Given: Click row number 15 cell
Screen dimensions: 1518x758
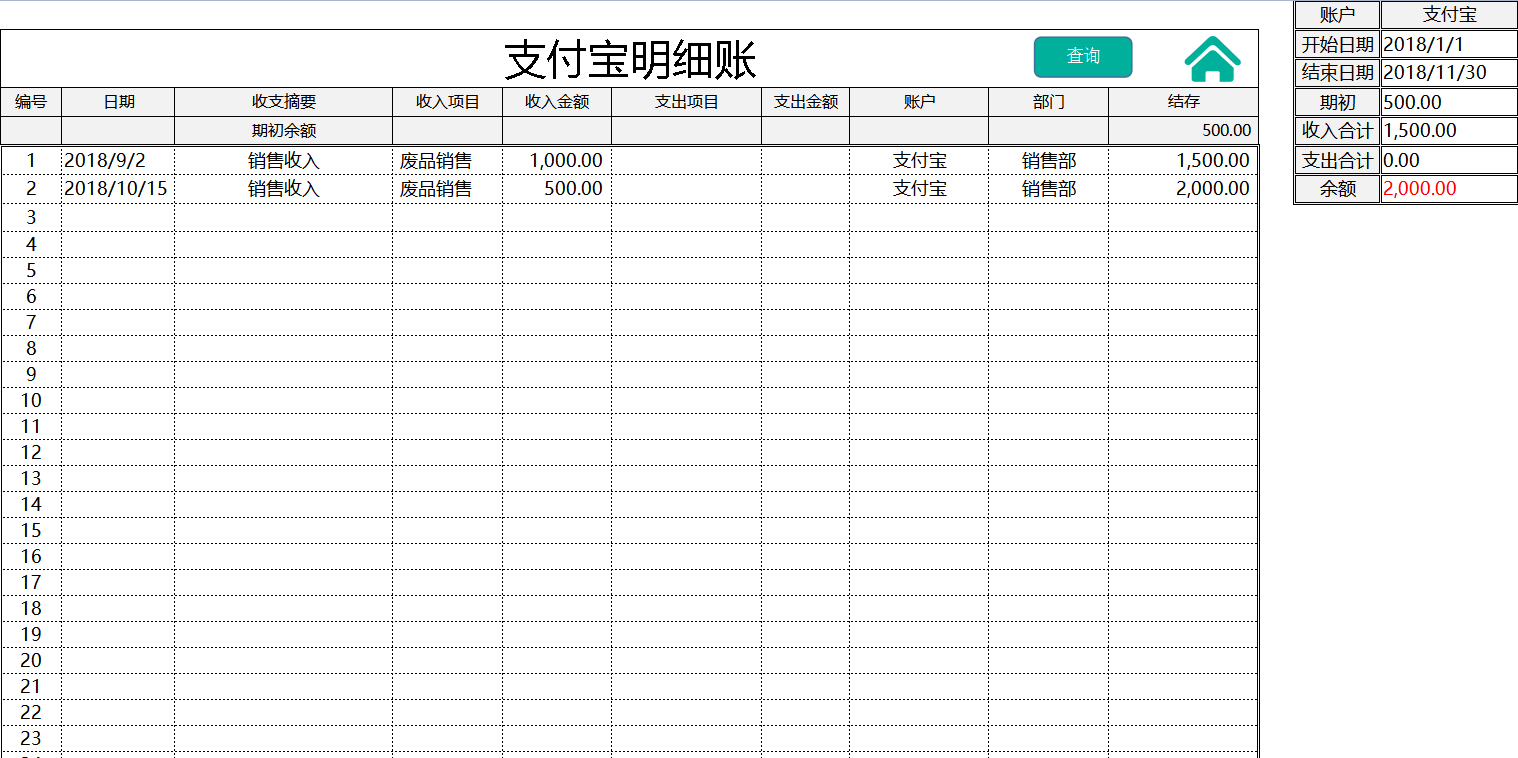Looking at the screenshot, I should click(x=31, y=530).
